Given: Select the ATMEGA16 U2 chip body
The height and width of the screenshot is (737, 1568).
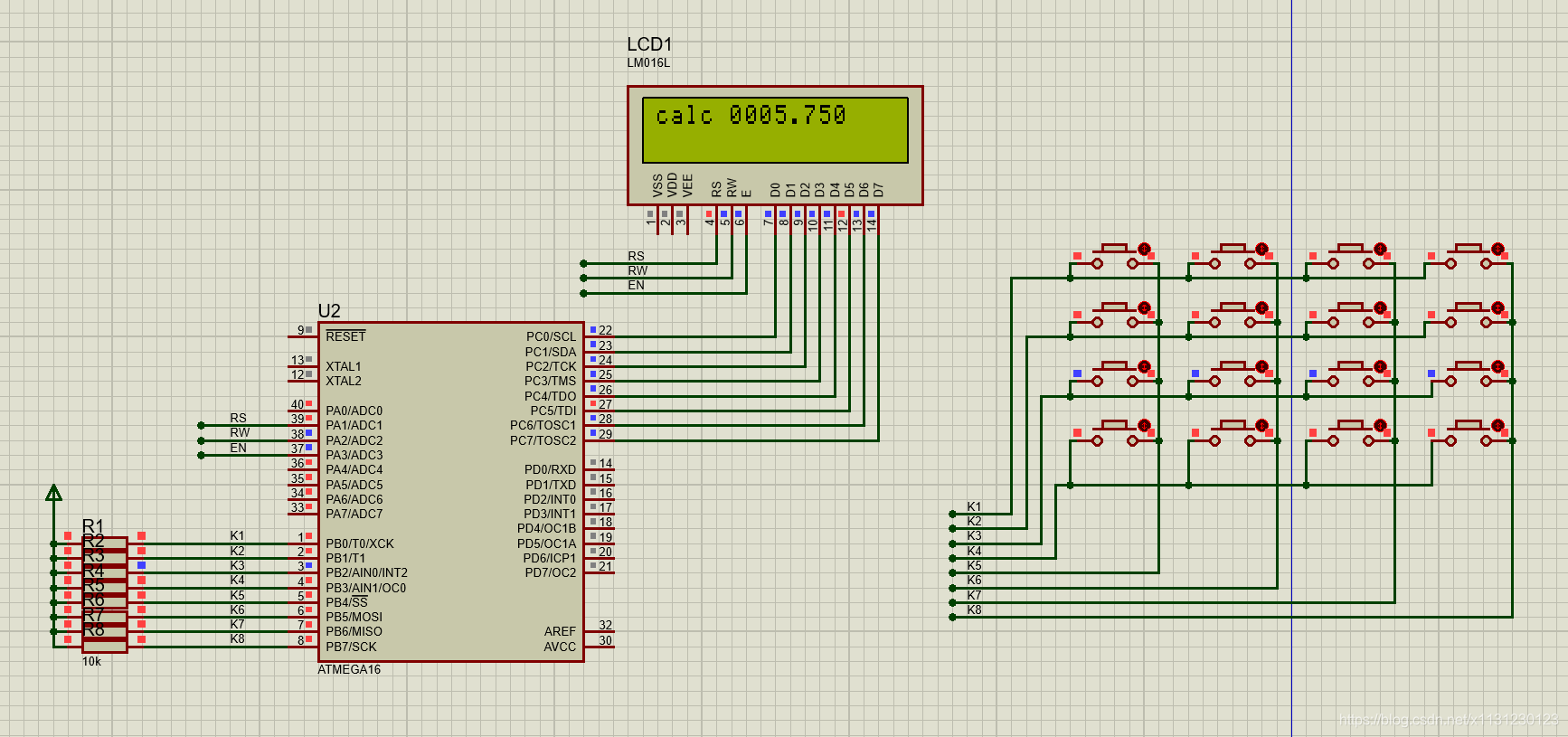Looking at the screenshot, I should pyautogui.click(x=451, y=492).
